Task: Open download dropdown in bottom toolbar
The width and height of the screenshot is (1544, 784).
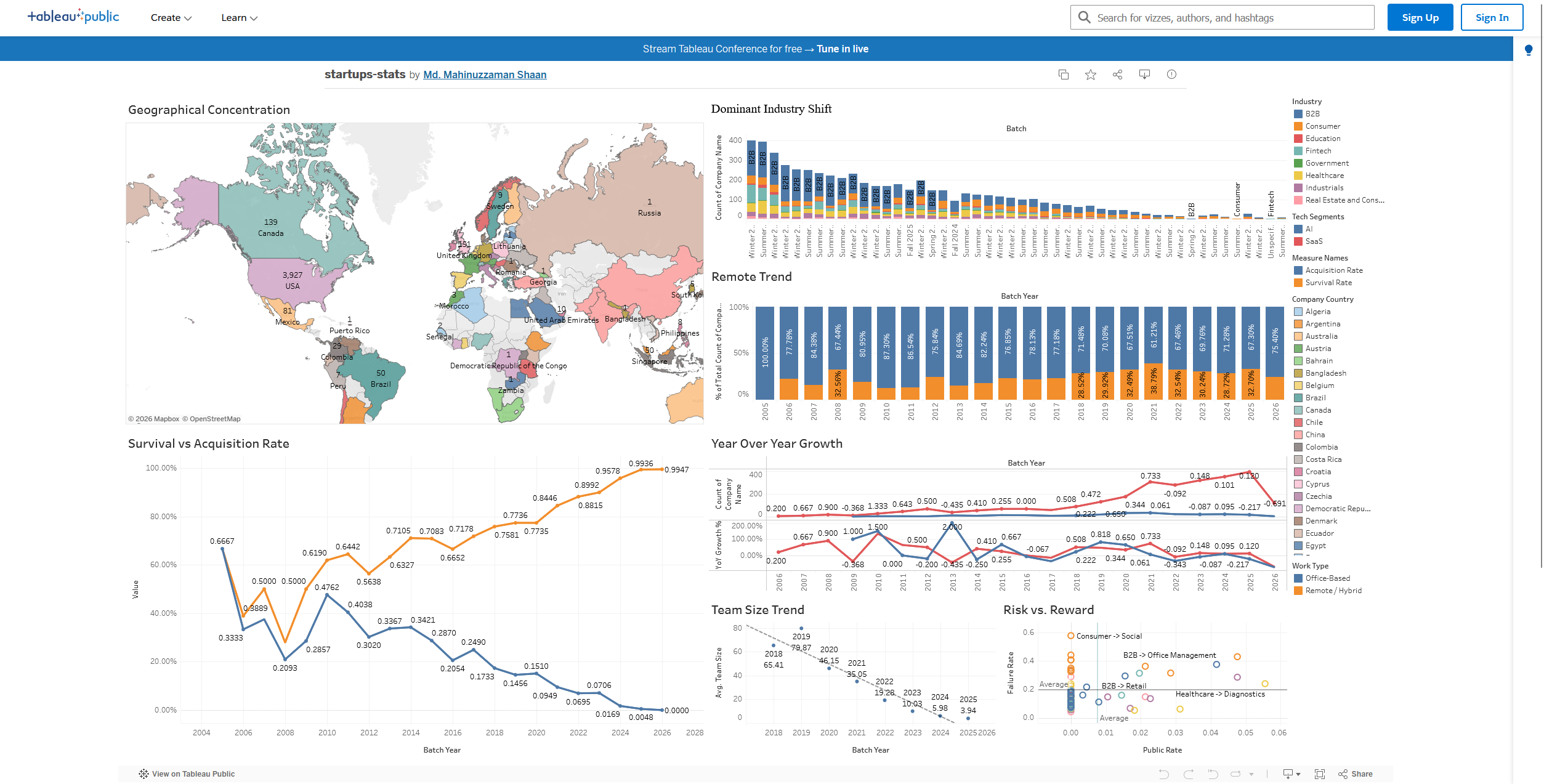Action: [1291, 774]
